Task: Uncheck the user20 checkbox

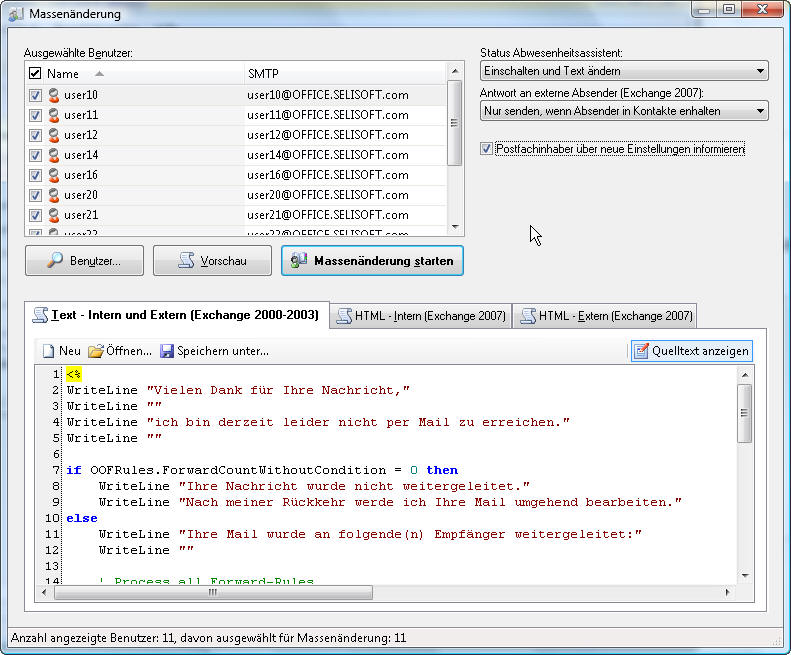Action: coord(35,195)
